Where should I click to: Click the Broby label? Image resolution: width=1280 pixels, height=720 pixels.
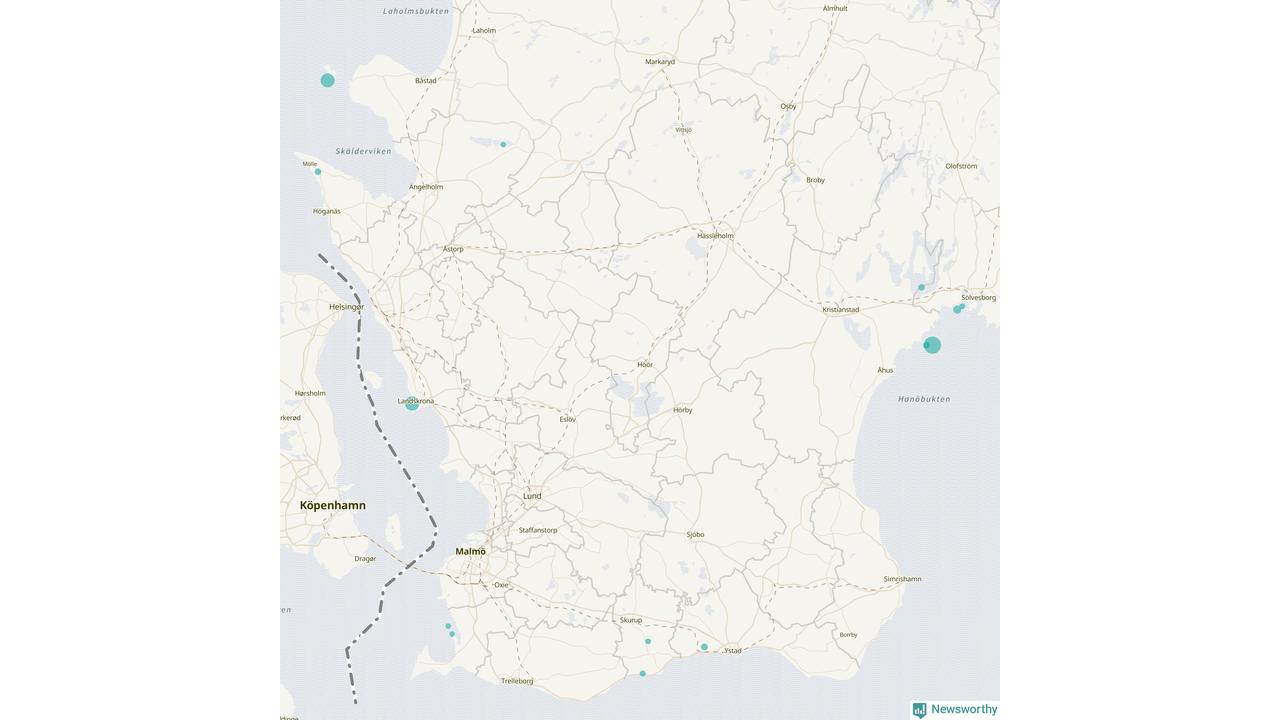[x=815, y=180]
